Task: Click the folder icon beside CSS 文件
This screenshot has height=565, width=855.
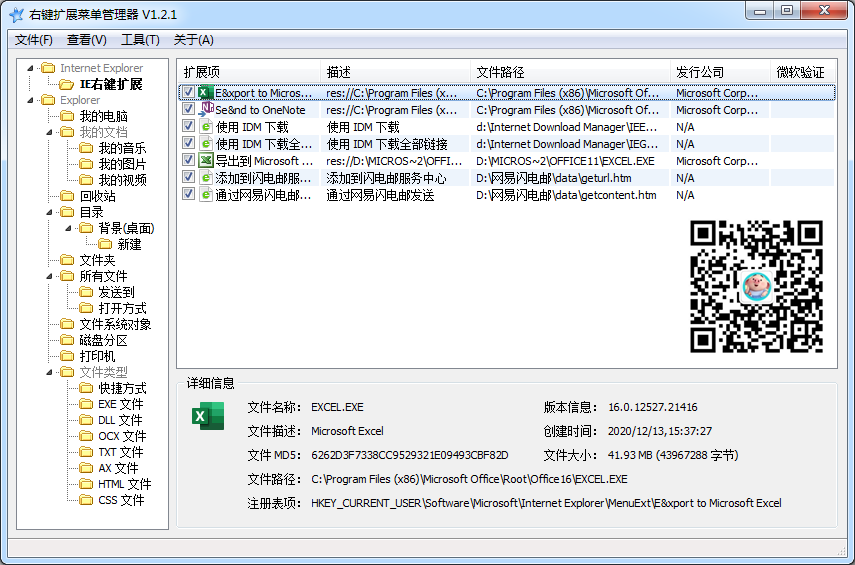Action: coord(86,500)
